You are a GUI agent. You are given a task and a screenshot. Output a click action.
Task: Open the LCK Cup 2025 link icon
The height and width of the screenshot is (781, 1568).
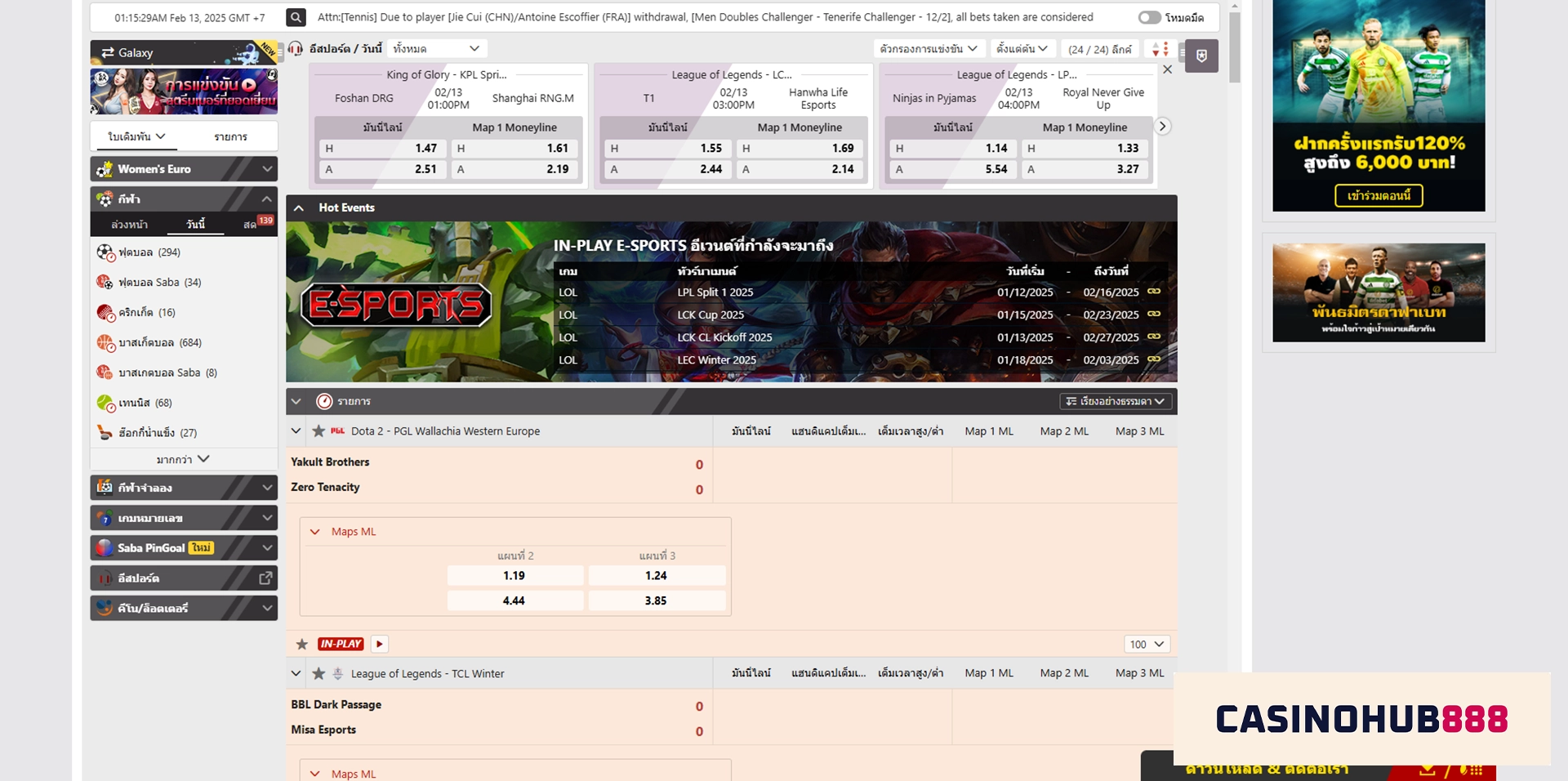pyautogui.click(x=1153, y=315)
